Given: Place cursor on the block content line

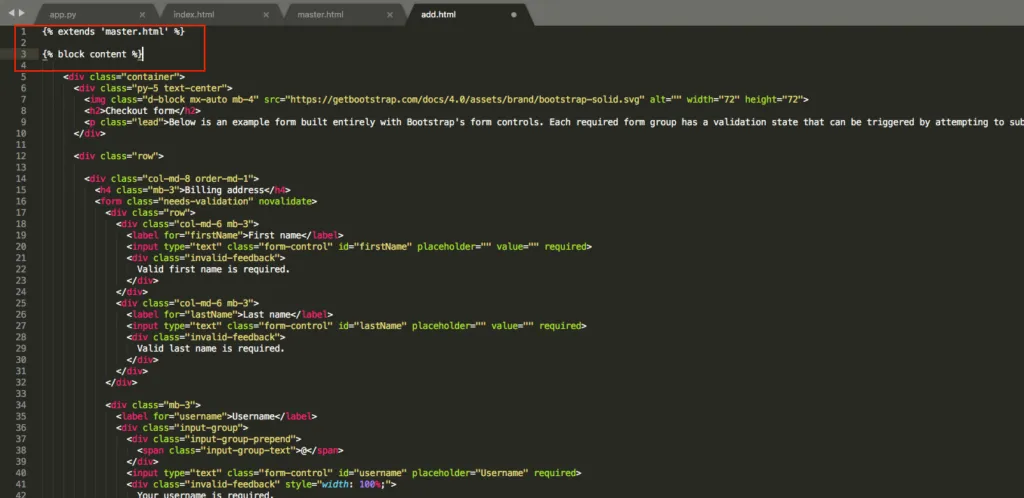Looking at the screenshot, I should point(92,54).
